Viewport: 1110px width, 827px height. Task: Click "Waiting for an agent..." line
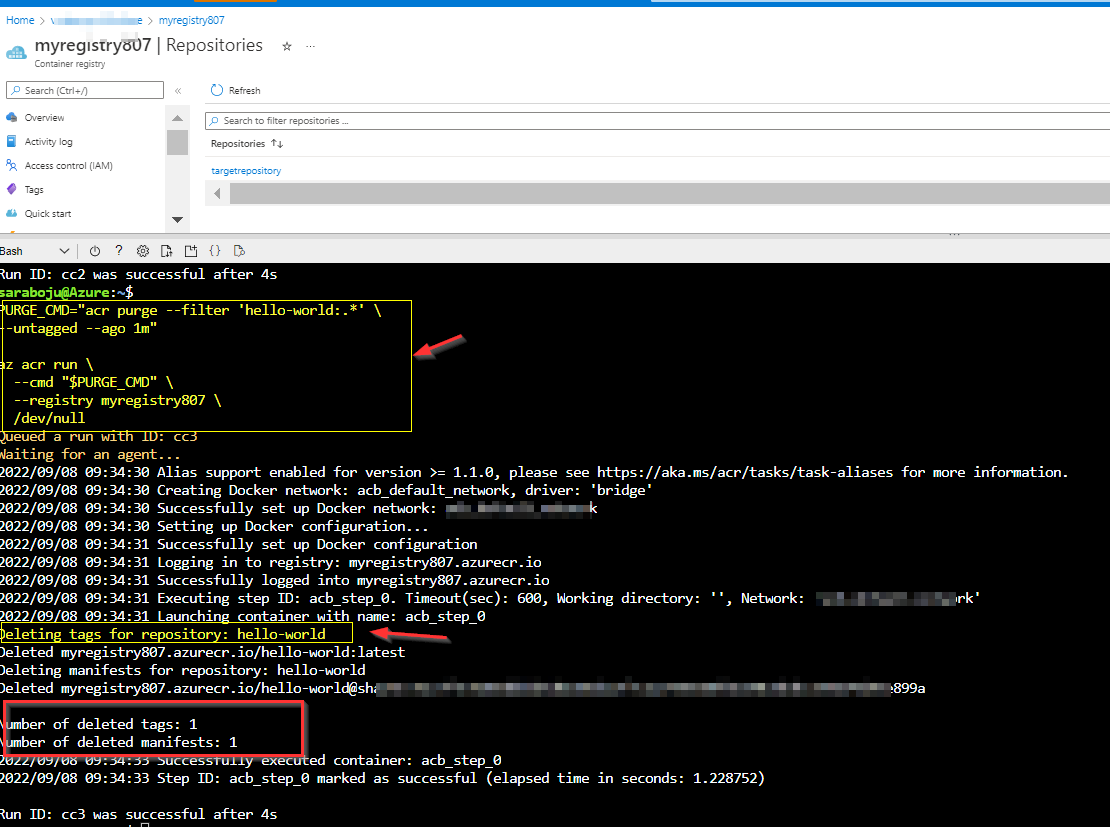click(90, 455)
